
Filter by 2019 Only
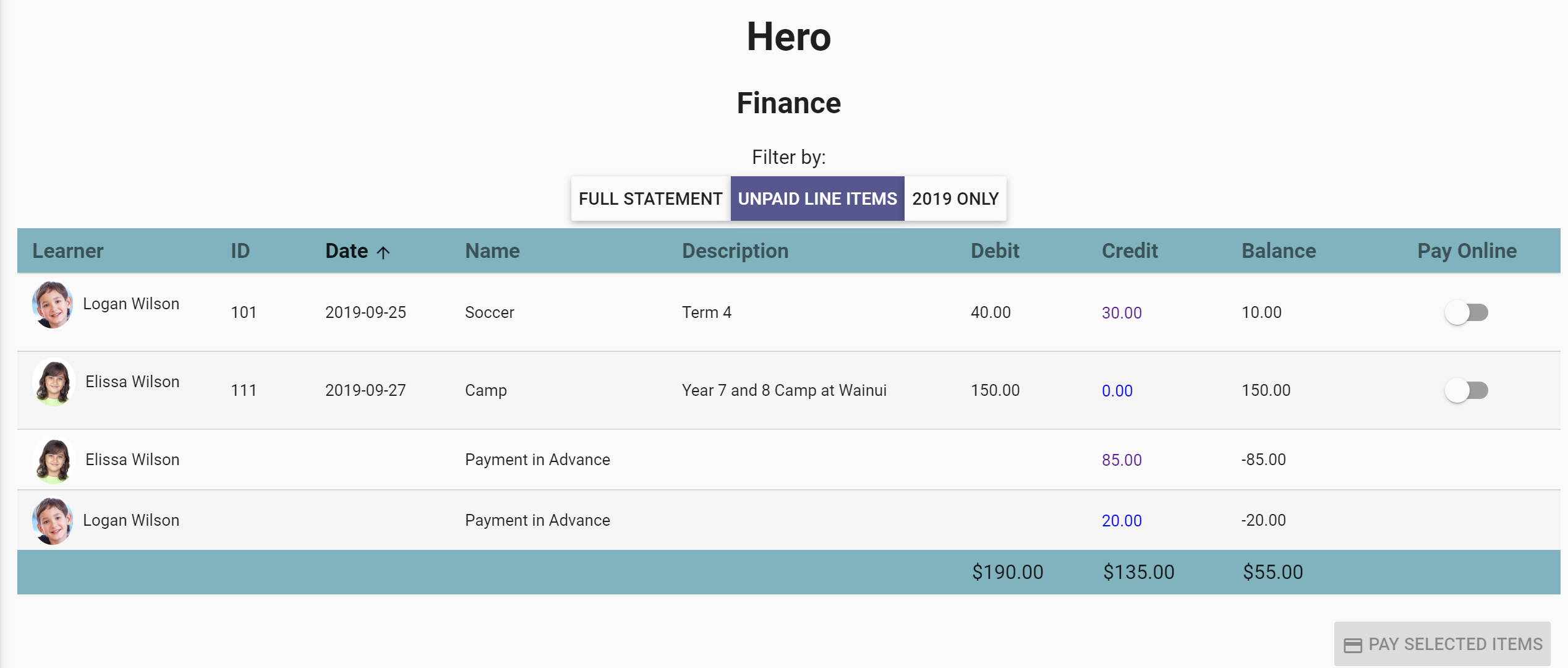[955, 199]
